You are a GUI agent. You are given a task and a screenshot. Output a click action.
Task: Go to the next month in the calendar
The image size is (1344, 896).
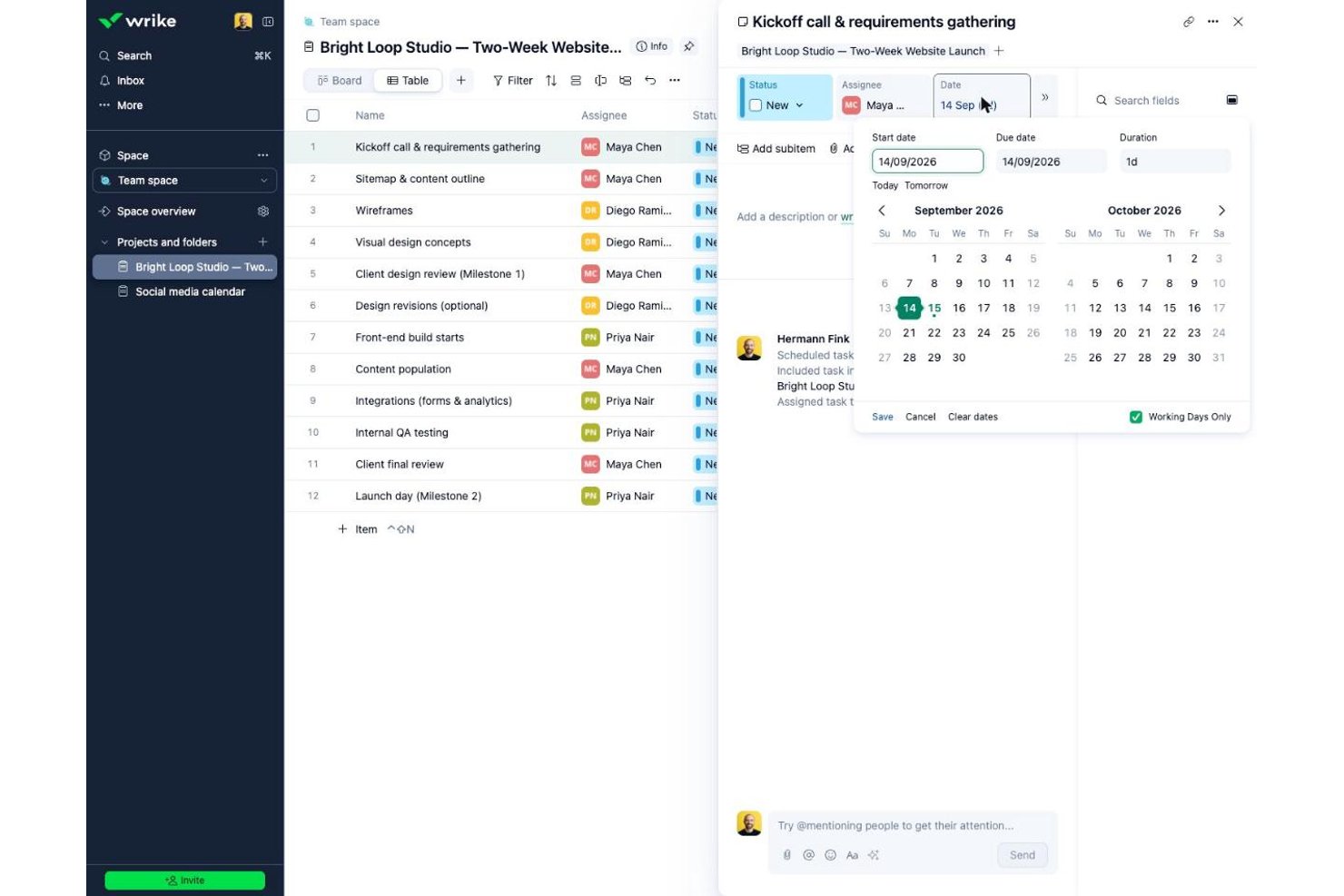[1221, 211]
